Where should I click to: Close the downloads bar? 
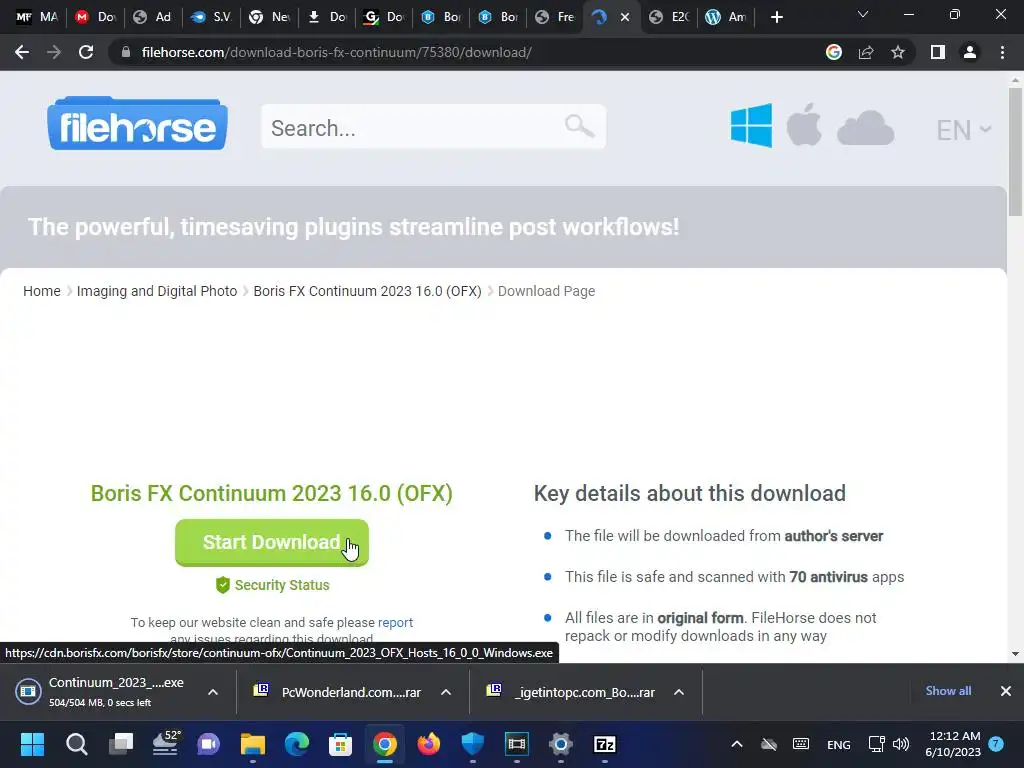pyautogui.click(x=1006, y=691)
